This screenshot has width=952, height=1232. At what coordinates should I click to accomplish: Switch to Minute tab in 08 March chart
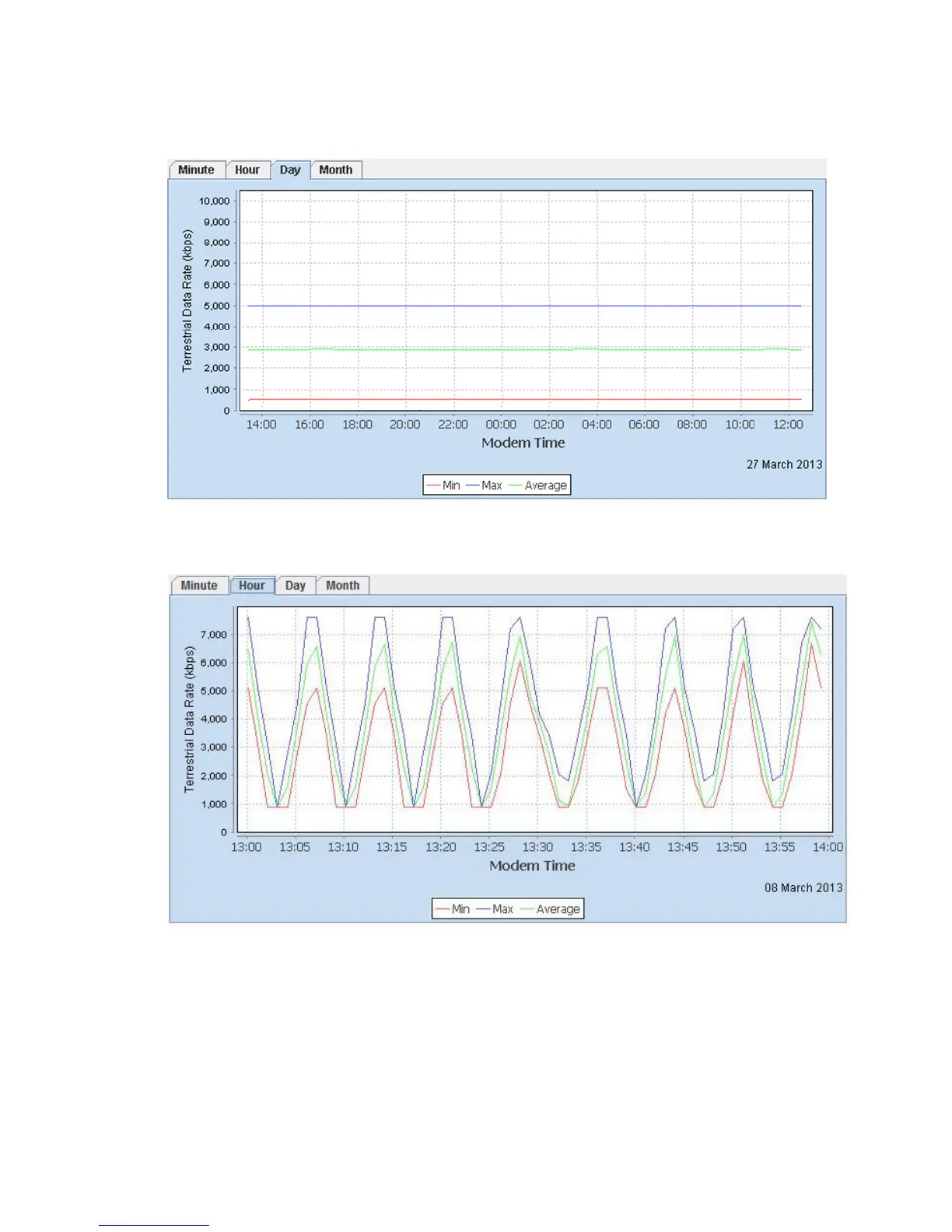point(199,586)
